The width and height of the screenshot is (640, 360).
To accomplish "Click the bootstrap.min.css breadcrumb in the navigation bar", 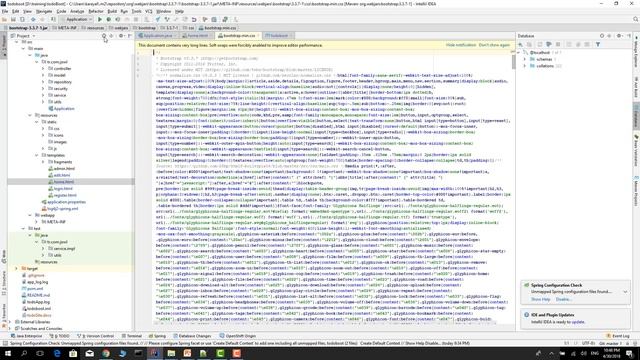I will [x=217, y=28].
